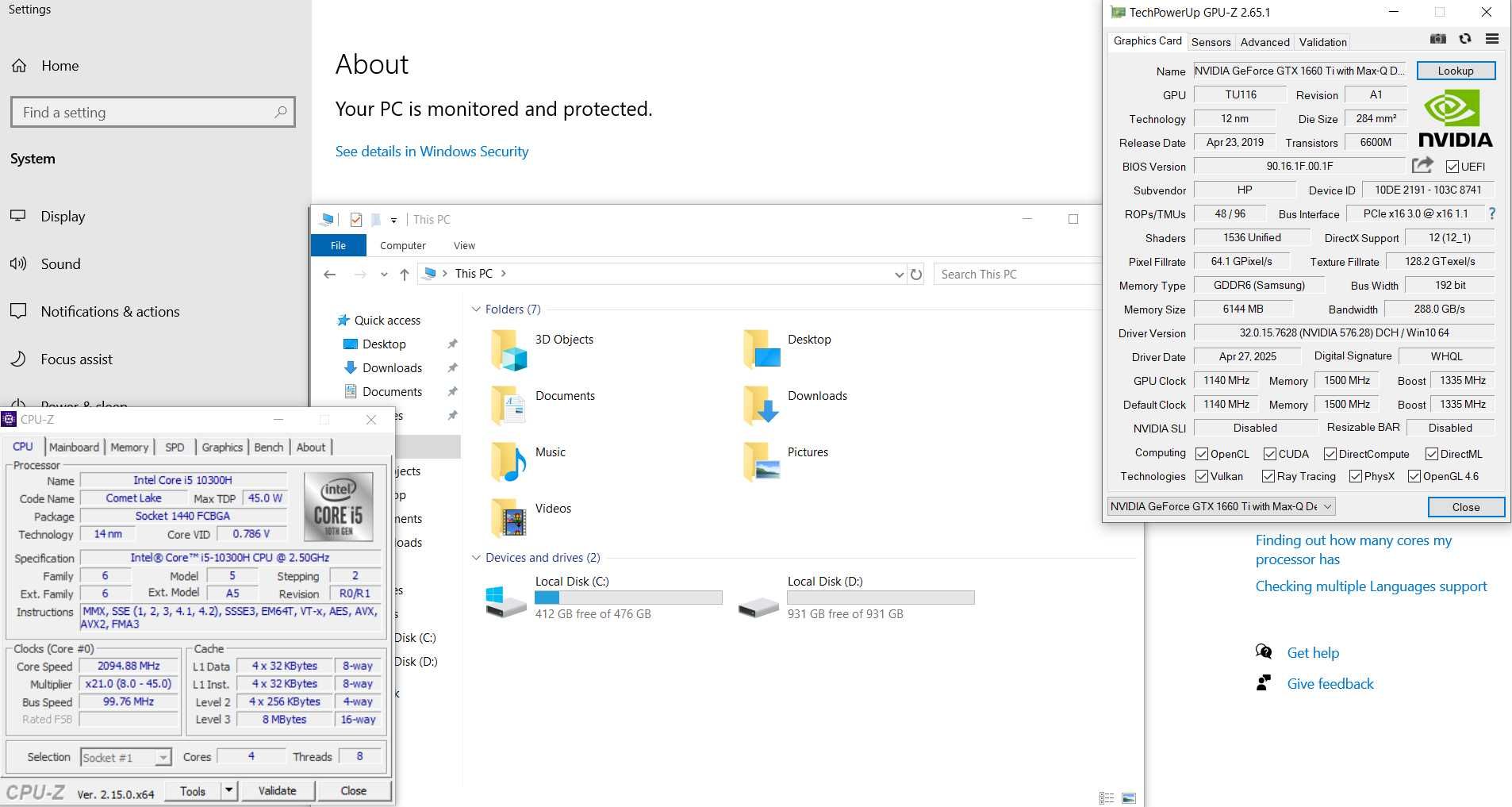Open the File menu in Explorer

coord(338,245)
